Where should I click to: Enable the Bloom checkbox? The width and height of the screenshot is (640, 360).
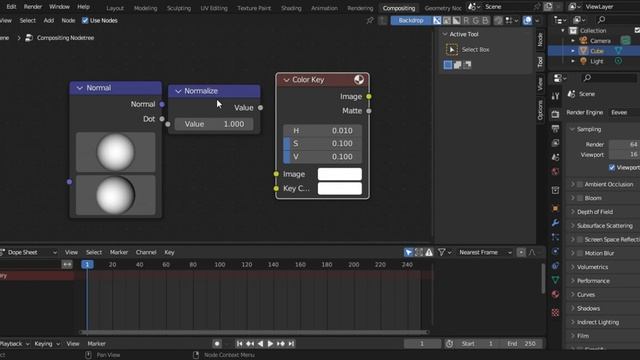pyautogui.click(x=580, y=198)
